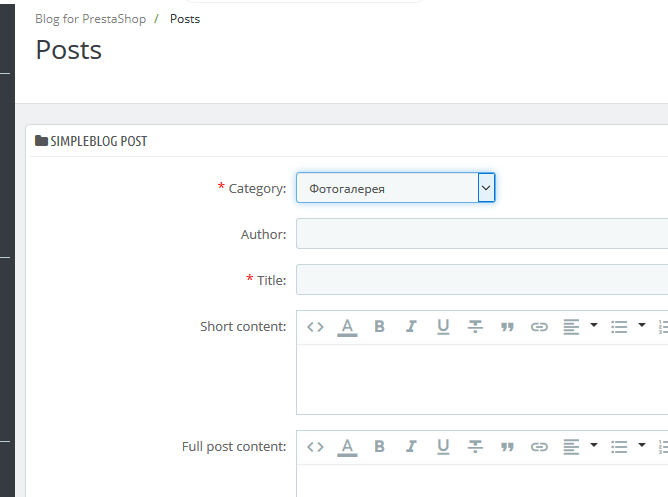Focus the Author input field
This screenshot has height=497, width=668.
[x=482, y=234]
